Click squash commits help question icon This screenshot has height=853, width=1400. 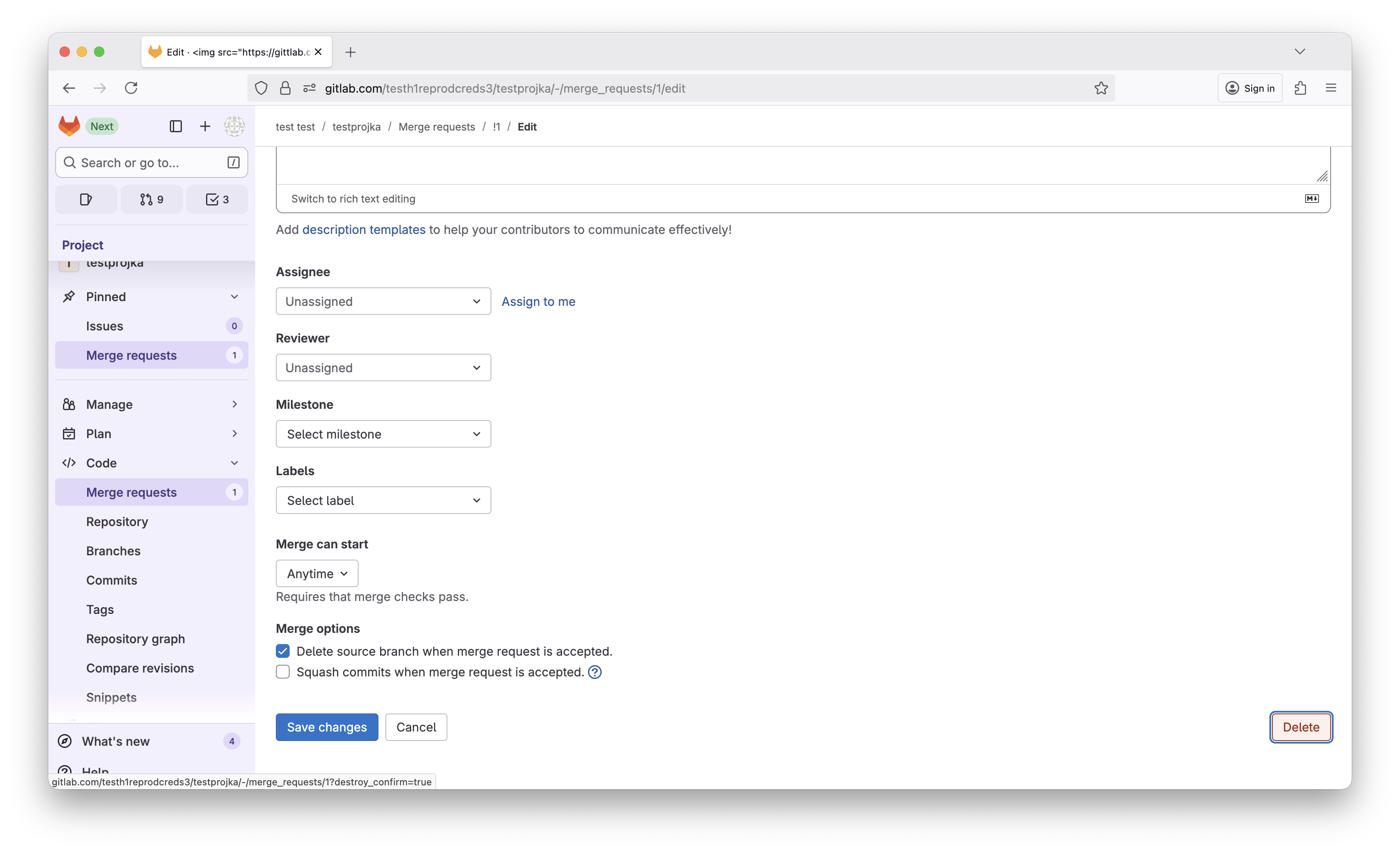[594, 672]
